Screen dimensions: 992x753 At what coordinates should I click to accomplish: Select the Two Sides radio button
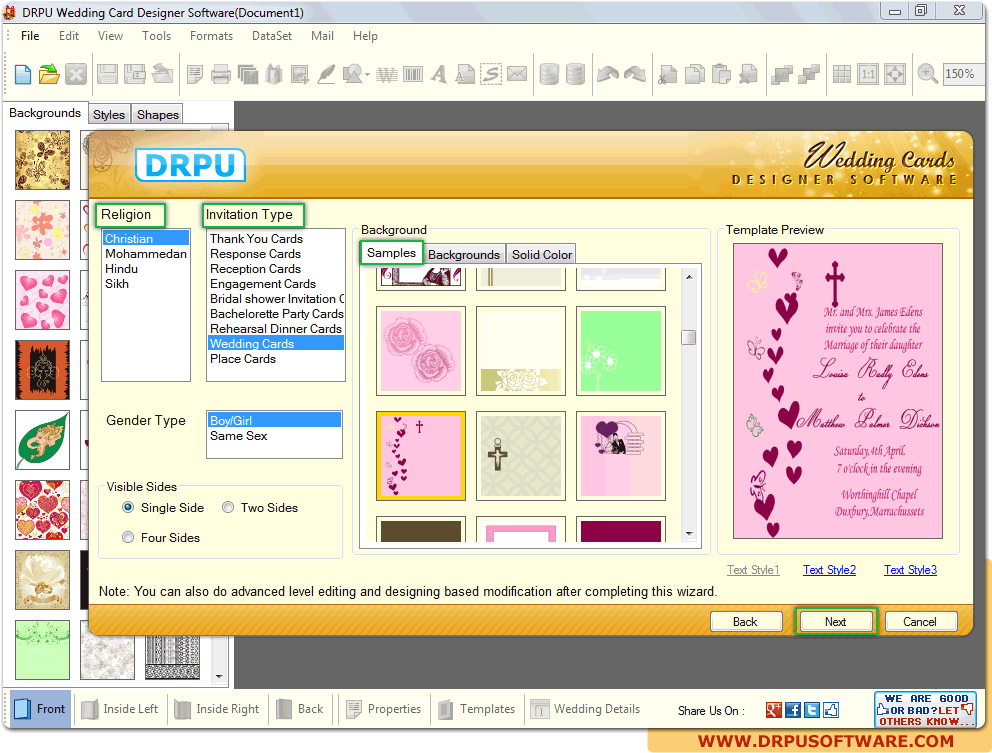coord(228,507)
